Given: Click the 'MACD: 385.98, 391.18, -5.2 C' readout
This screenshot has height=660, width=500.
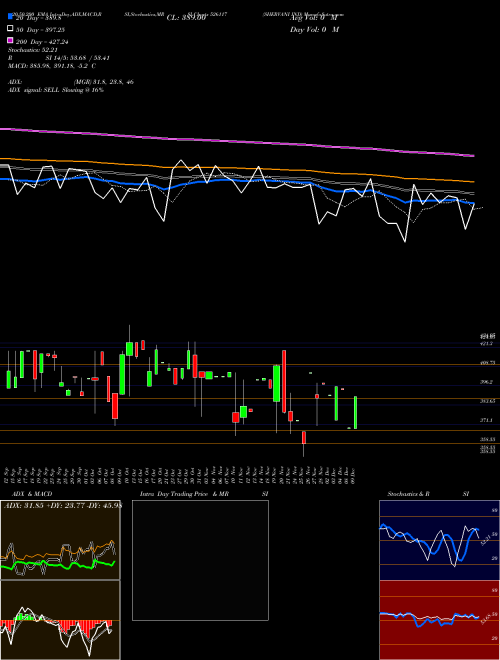Looking at the screenshot, I should (x=52, y=66).
